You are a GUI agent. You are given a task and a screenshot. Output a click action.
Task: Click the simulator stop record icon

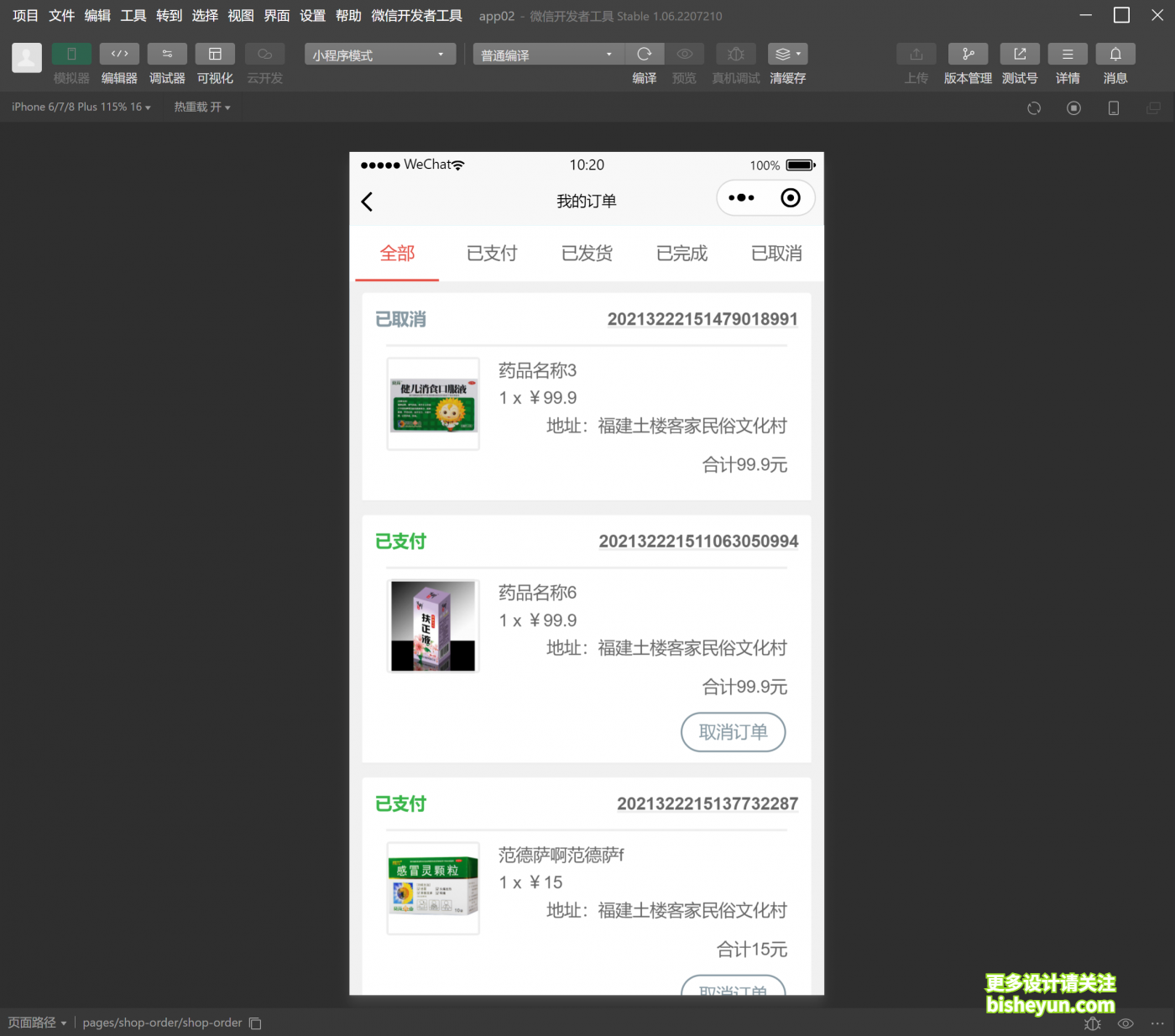(1073, 108)
